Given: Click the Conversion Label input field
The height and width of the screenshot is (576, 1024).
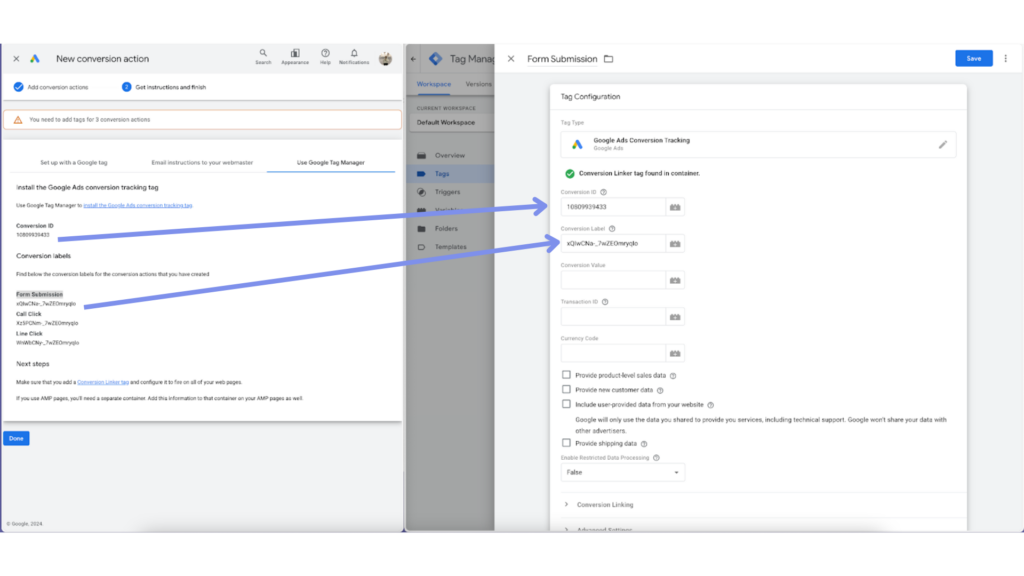Looking at the screenshot, I should (x=613, y=244).
